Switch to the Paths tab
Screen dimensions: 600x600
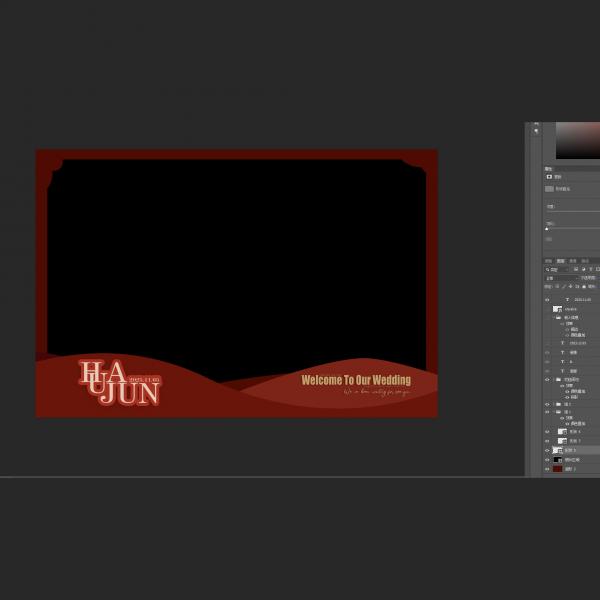[584, 261]
